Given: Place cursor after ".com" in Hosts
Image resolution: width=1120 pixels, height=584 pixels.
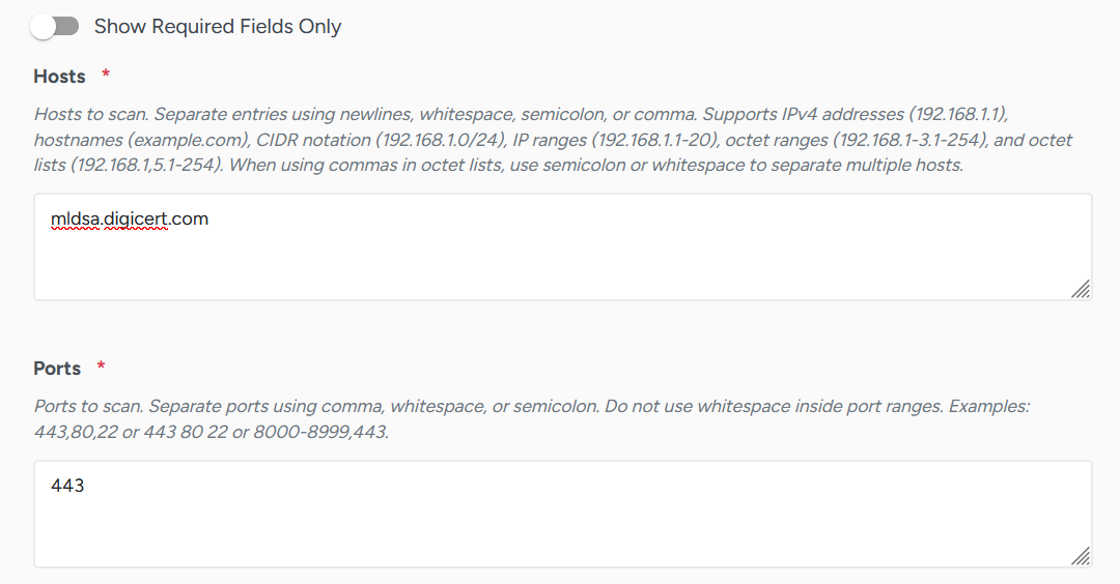Looking at the screenshot, I should pos(209,218).
